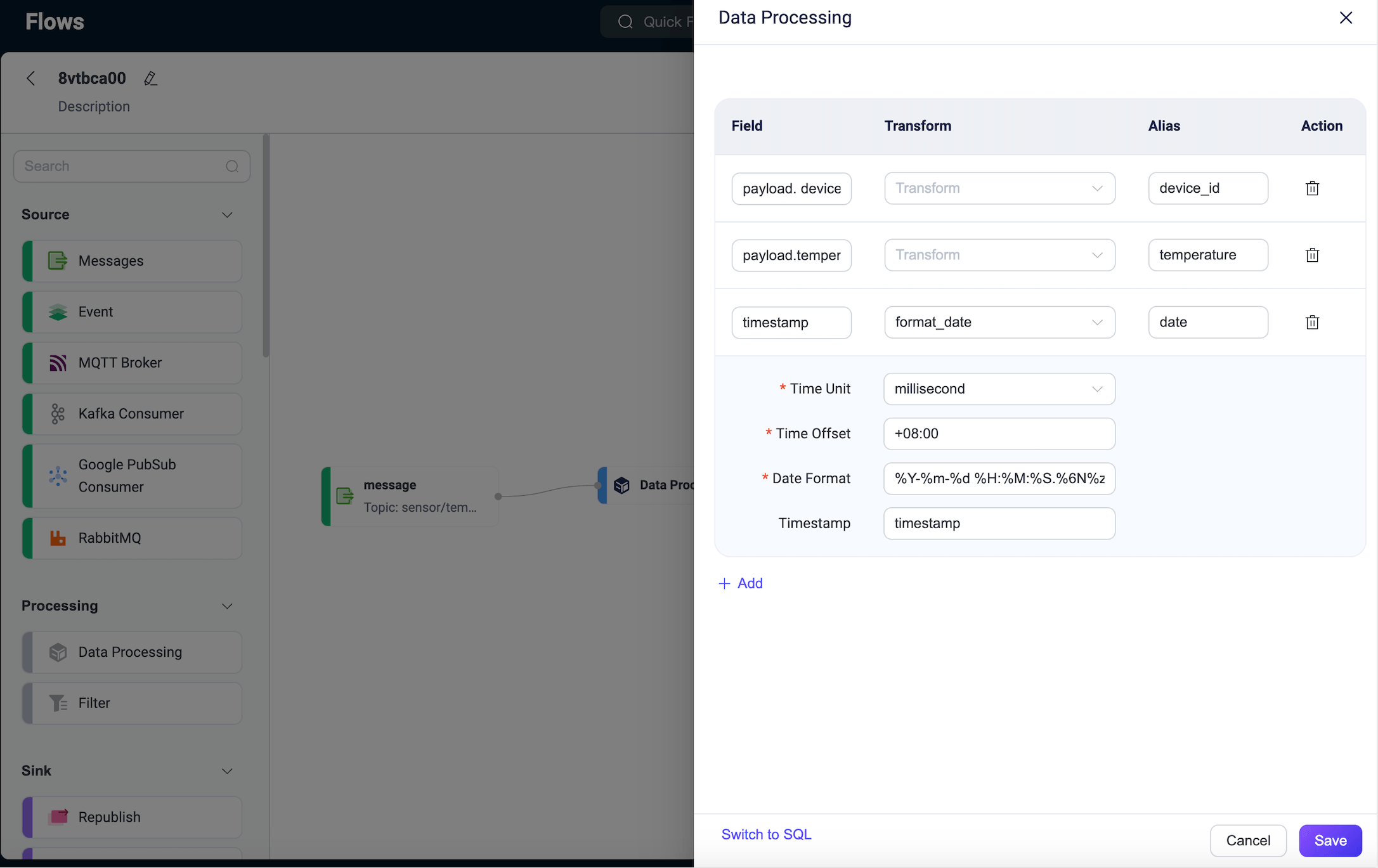This screenshot has width=1378, height=868.
Task: Click the Save button
Action: coord(1330,840)
